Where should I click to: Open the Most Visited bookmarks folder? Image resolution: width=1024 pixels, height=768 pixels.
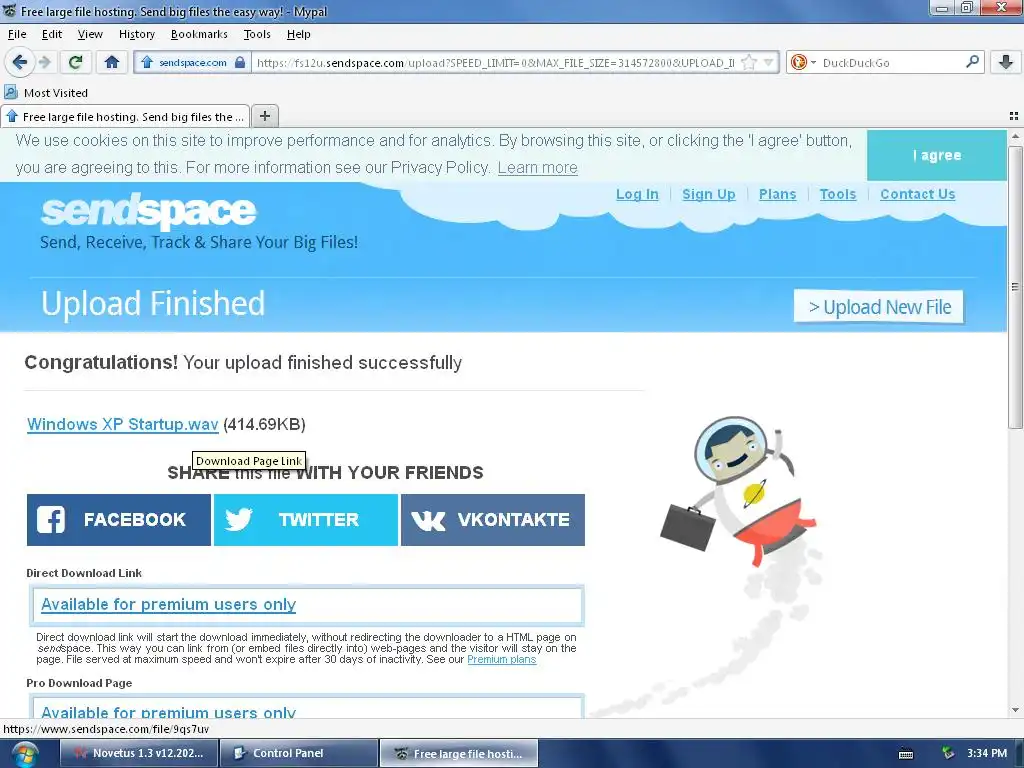pos(46,93)
